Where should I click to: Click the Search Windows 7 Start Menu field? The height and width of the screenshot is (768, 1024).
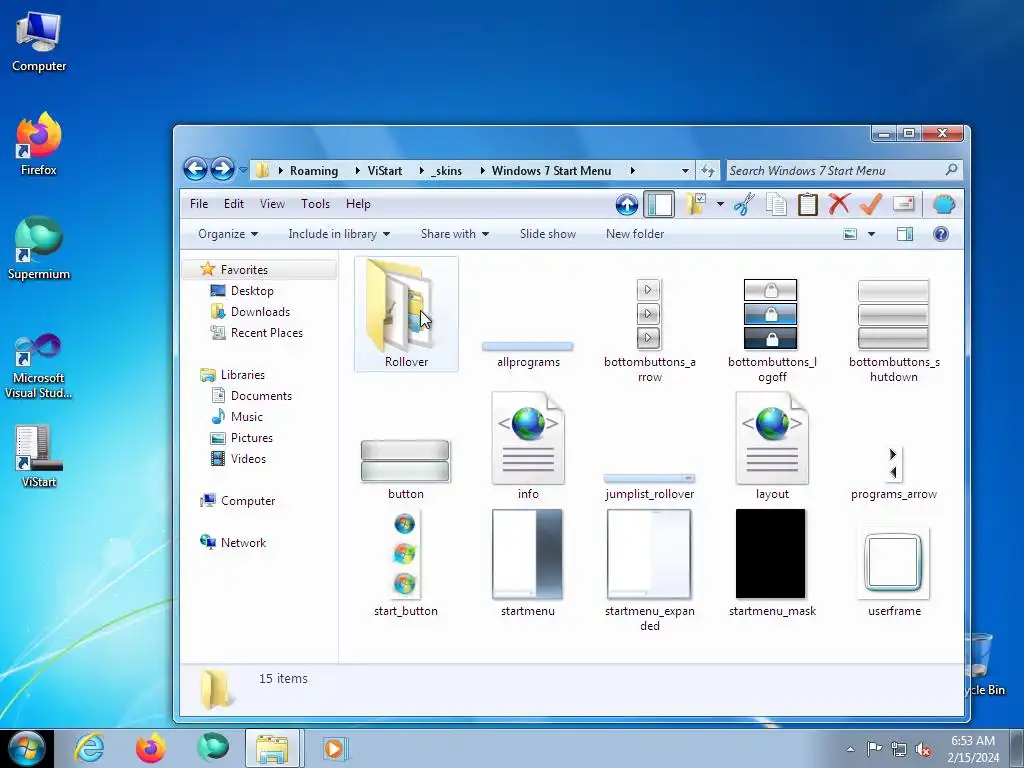click(x=844, y=170)
